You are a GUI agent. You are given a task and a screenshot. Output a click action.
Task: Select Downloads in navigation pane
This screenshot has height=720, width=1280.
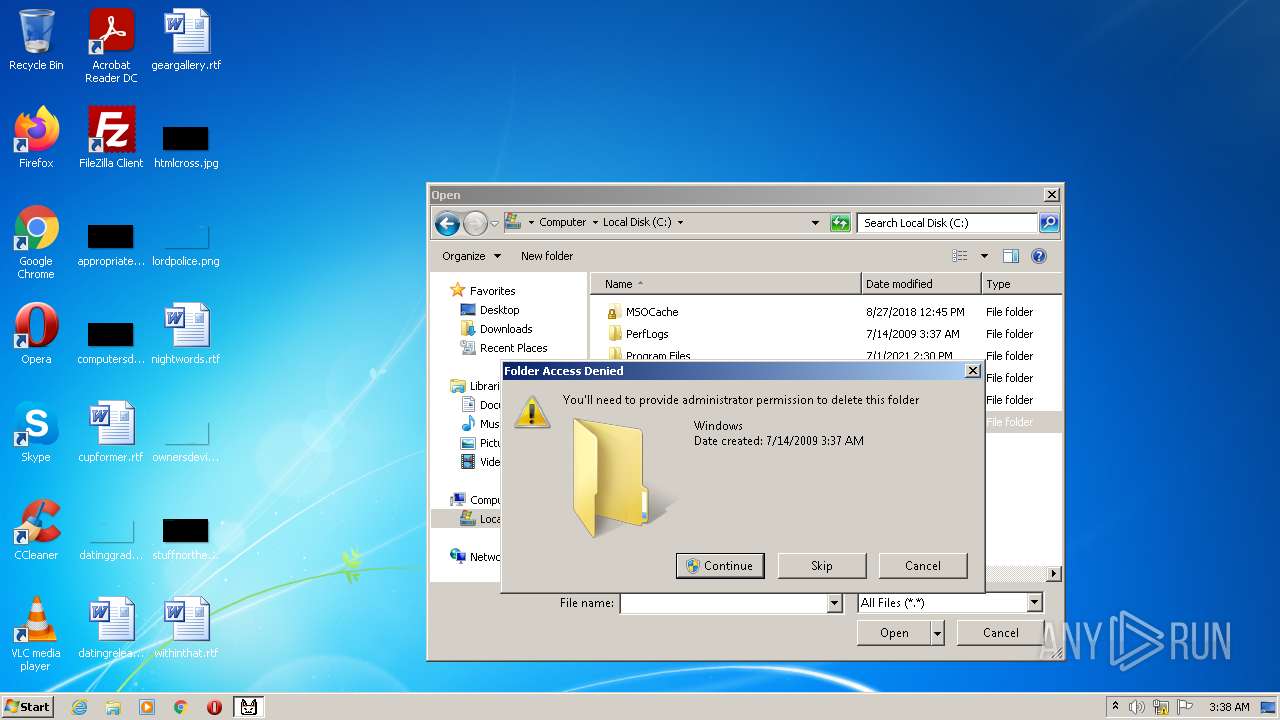pyautogui.click(x=496, y=329)
